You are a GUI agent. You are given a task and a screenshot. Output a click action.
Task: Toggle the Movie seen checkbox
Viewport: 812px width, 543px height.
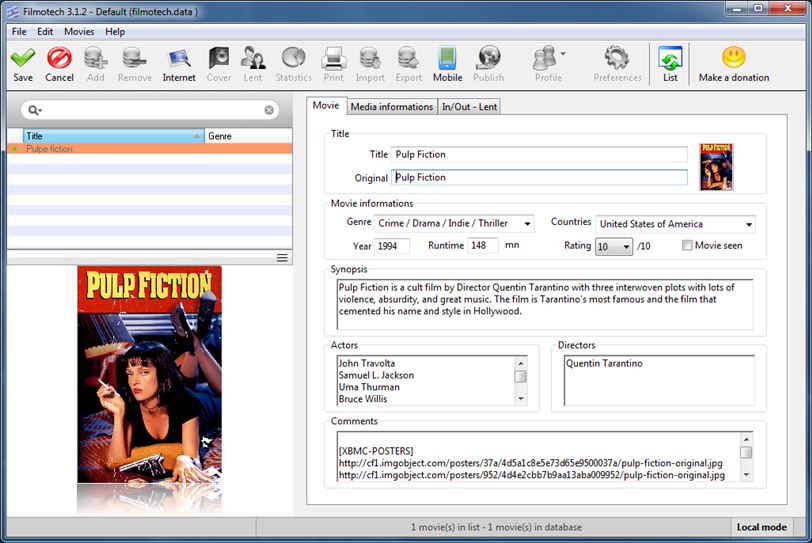(x=687, y=245)
